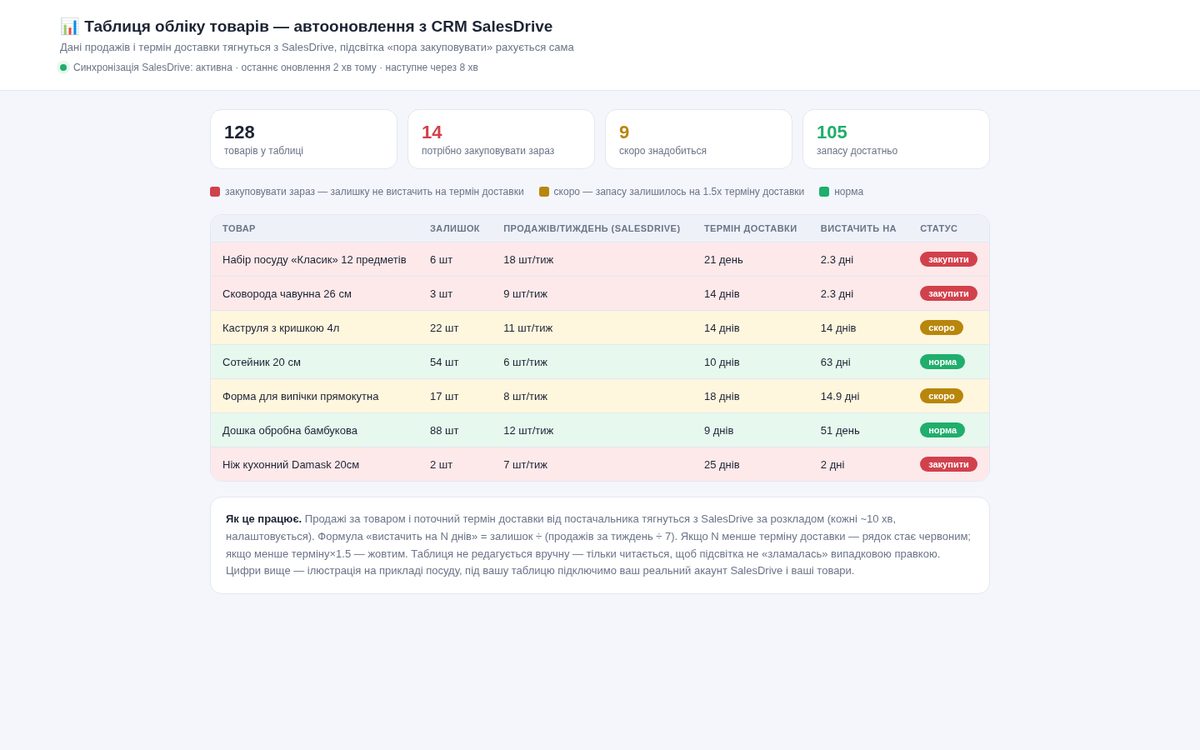
Task: Select product 'Форма для випічки прямокутна'
Action: [x=300, y=396]
